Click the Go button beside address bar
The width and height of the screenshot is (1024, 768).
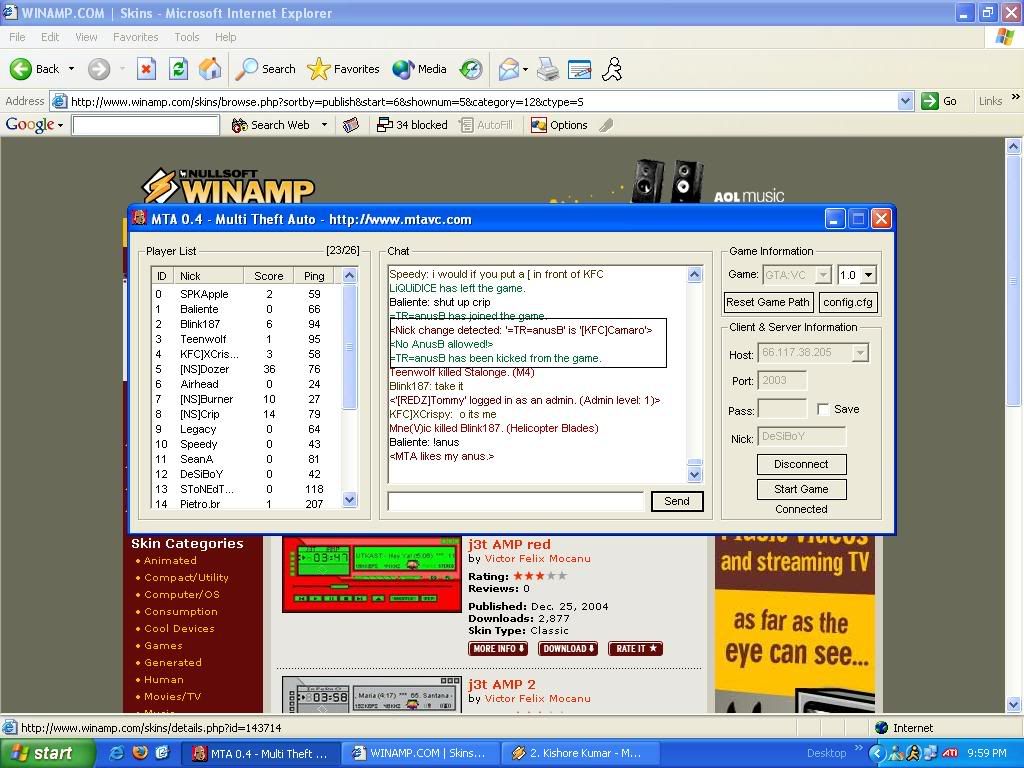[939, 101]
